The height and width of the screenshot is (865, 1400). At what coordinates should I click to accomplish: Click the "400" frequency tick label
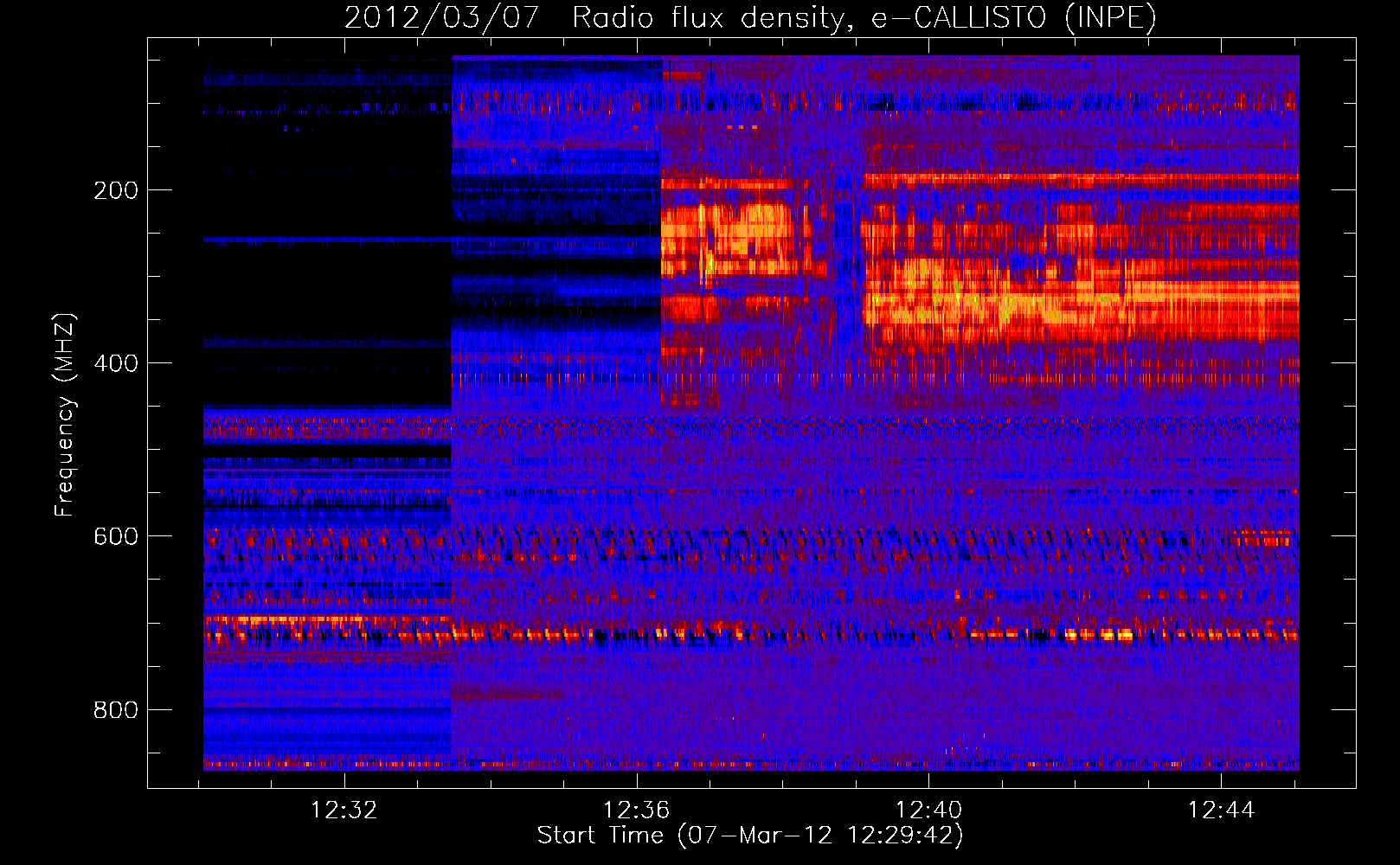[116, 363]
